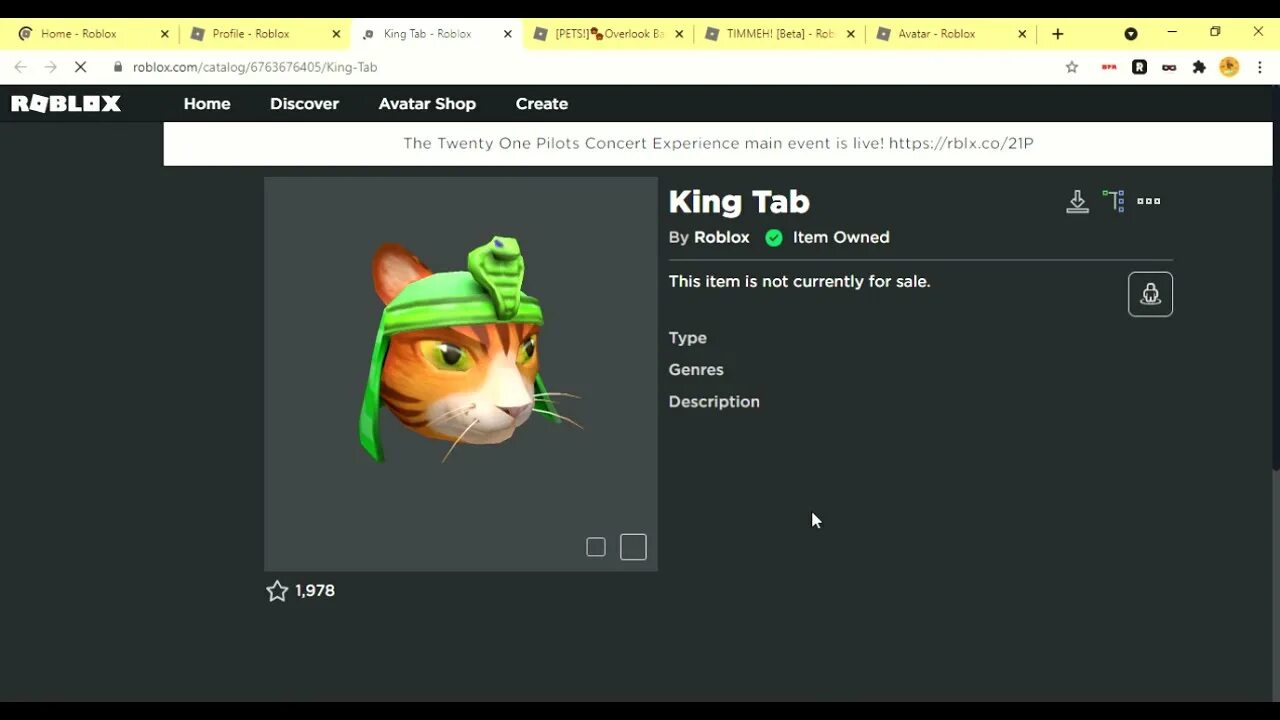Close the Home - Roblox tab
Viewport: 1280px width, 720px height.
pyautogui.click(x=165, y=34)
